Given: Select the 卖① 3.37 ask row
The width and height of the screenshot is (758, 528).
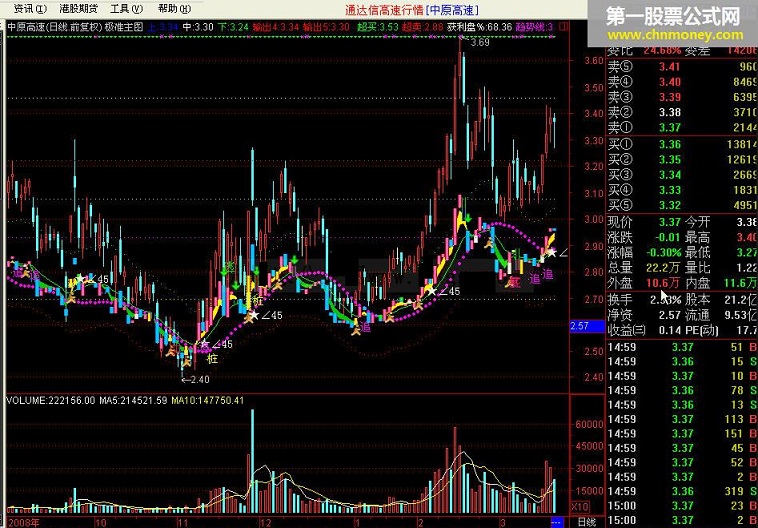Looking at the screenshot, I should pos(682,128).
